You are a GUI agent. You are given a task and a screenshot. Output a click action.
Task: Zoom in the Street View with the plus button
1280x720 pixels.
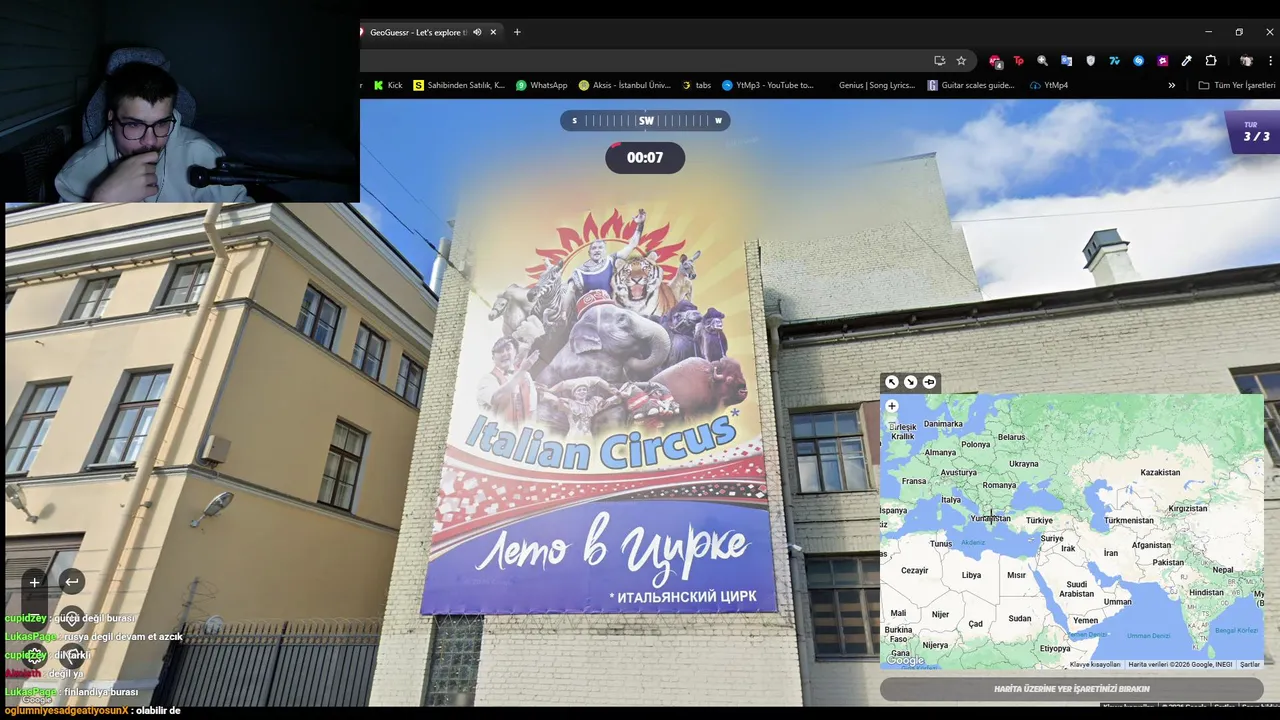point(34,582)
